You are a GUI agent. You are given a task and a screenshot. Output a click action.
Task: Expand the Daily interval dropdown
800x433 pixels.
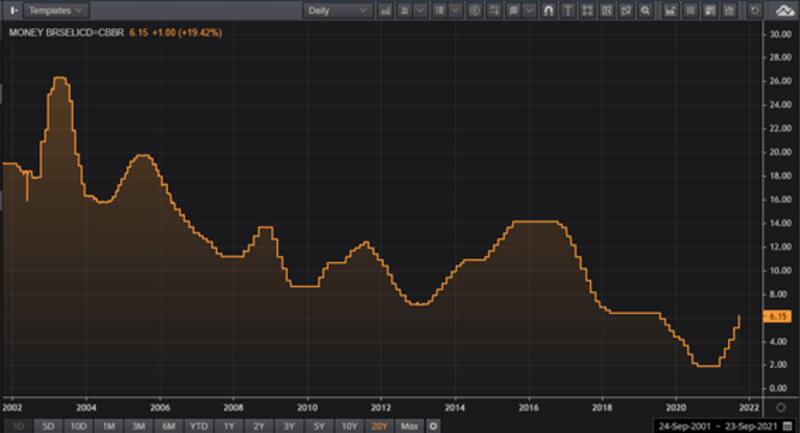click(337, 10)
